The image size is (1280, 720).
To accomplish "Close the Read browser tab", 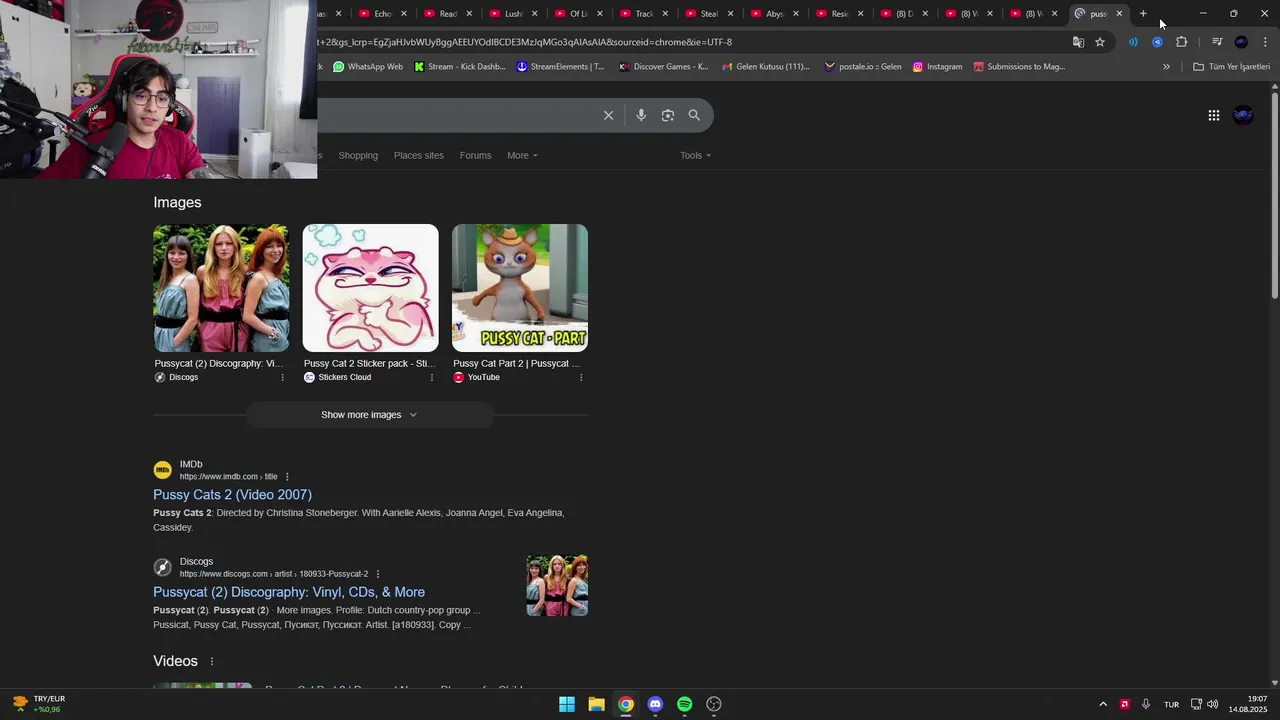I will (x=469, y=13).
